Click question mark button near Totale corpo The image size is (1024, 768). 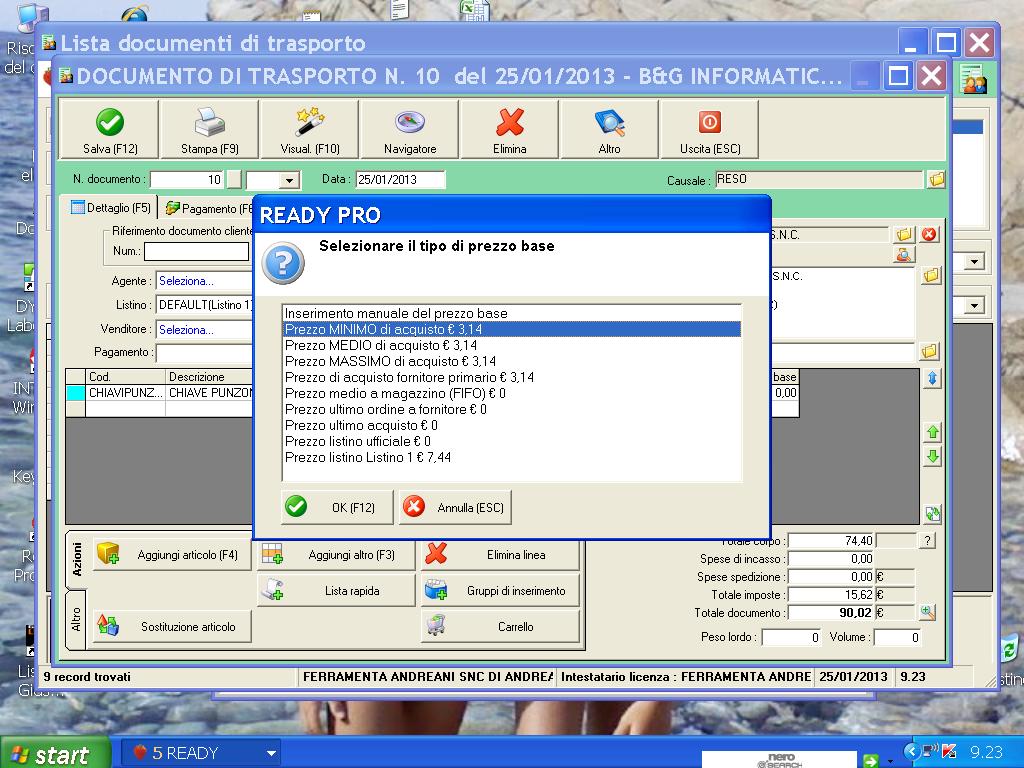(x=927, y=540)
